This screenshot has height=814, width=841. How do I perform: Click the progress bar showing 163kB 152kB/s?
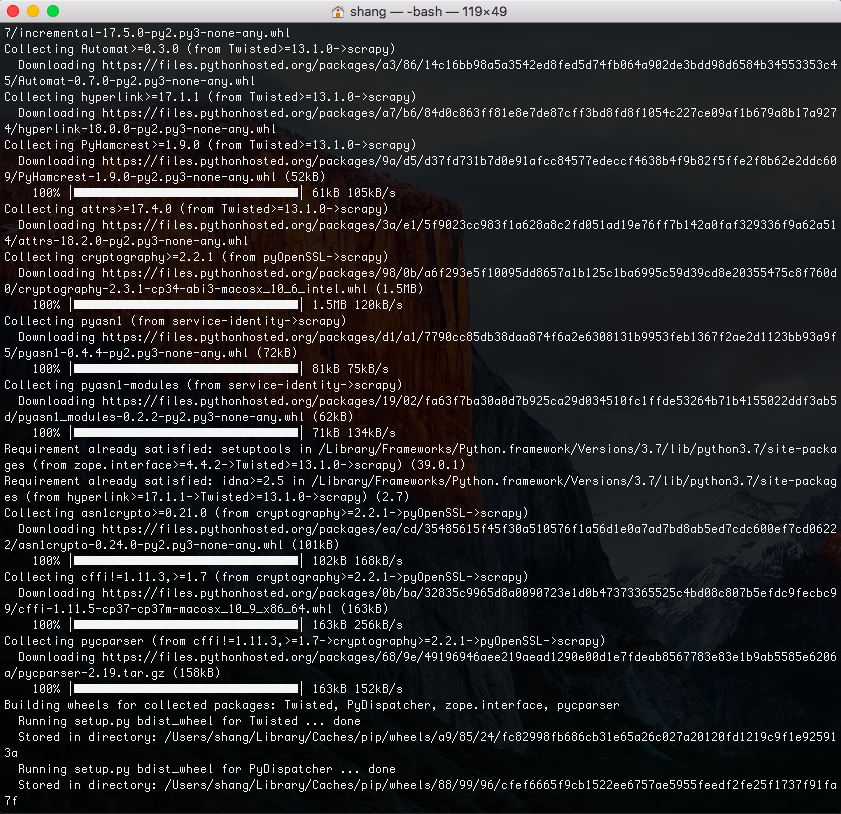(x=186, y=689)
